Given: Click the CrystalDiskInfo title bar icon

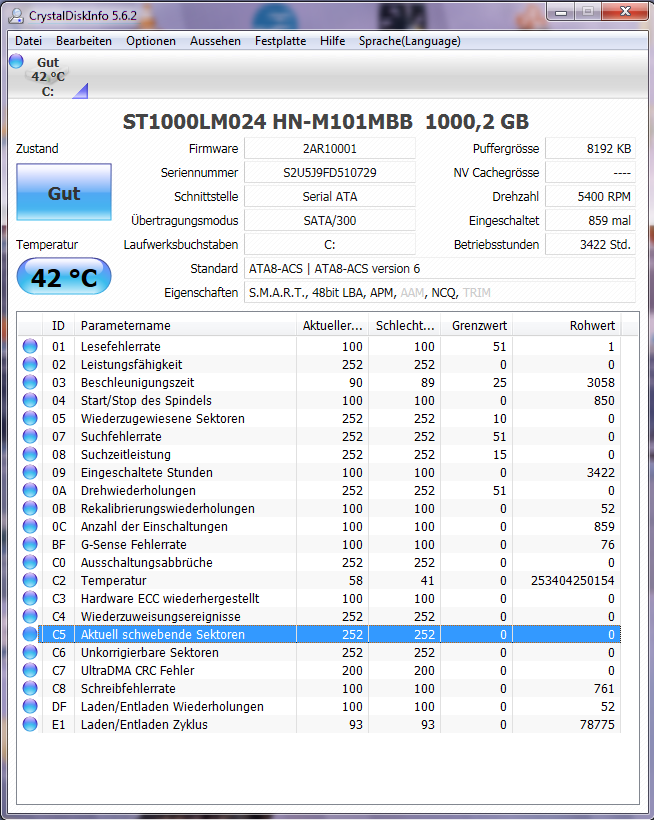Looking at the screenshot, I should click(x=16, y=16).
